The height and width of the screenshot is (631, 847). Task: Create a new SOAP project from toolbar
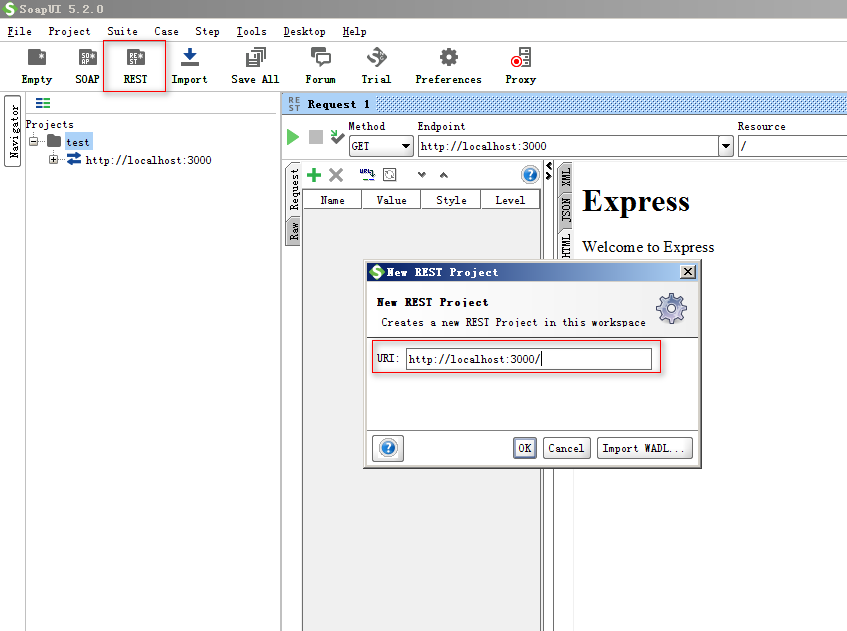[x=87, y=66]
